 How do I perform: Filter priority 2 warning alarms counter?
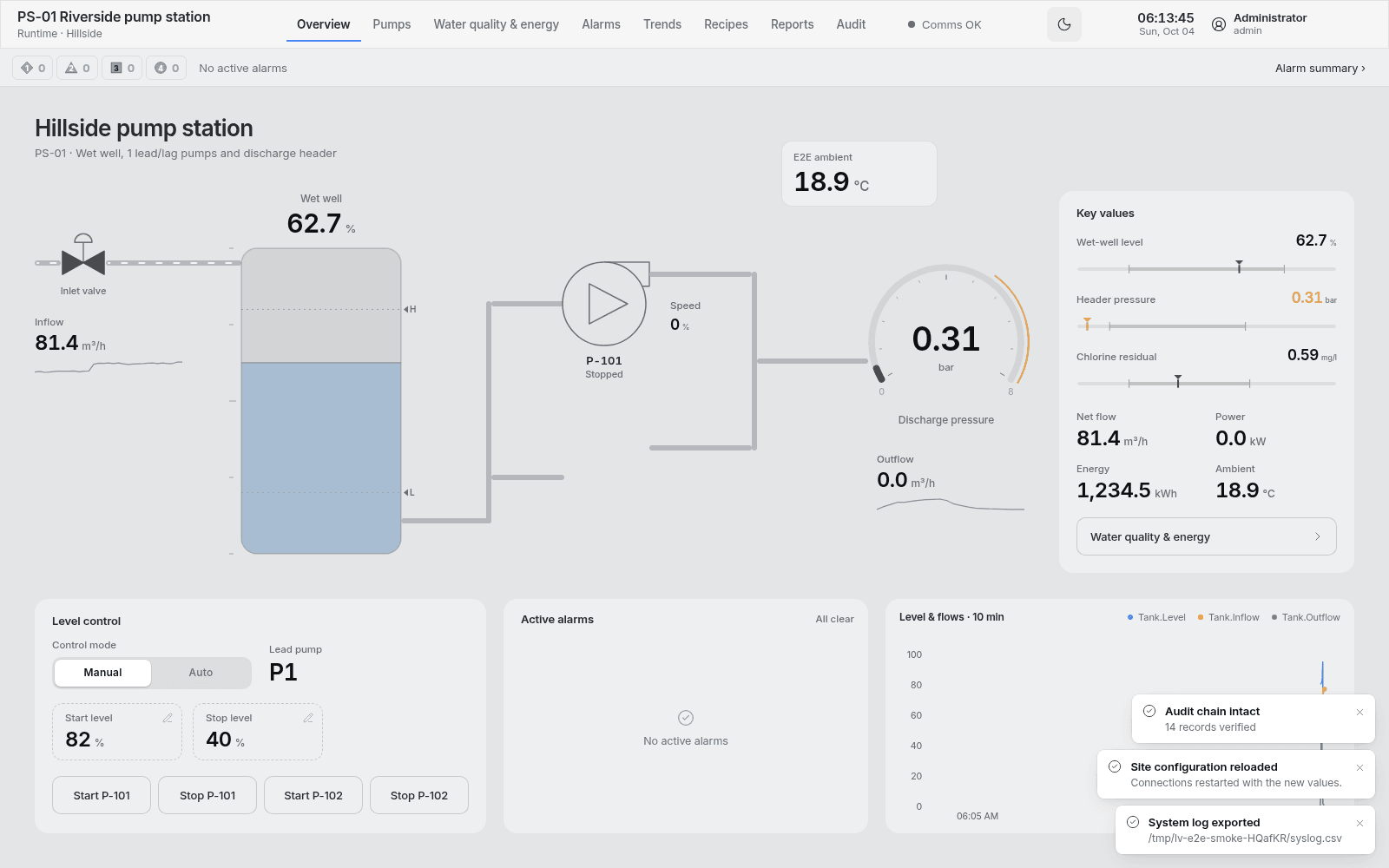(77, 68)
